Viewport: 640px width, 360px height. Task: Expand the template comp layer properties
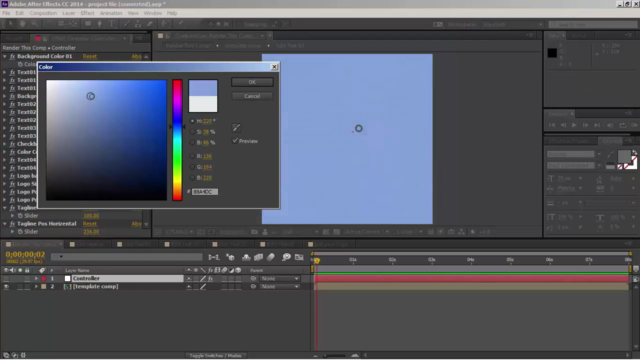[x=36, y=287]
